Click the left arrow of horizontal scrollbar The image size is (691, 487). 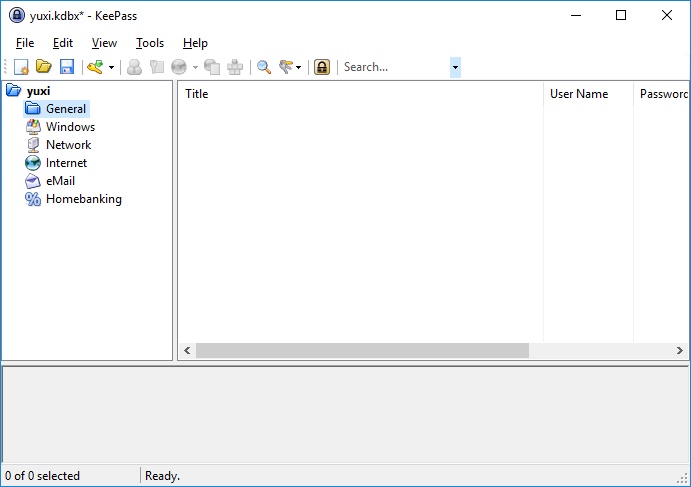coord(187,351)
